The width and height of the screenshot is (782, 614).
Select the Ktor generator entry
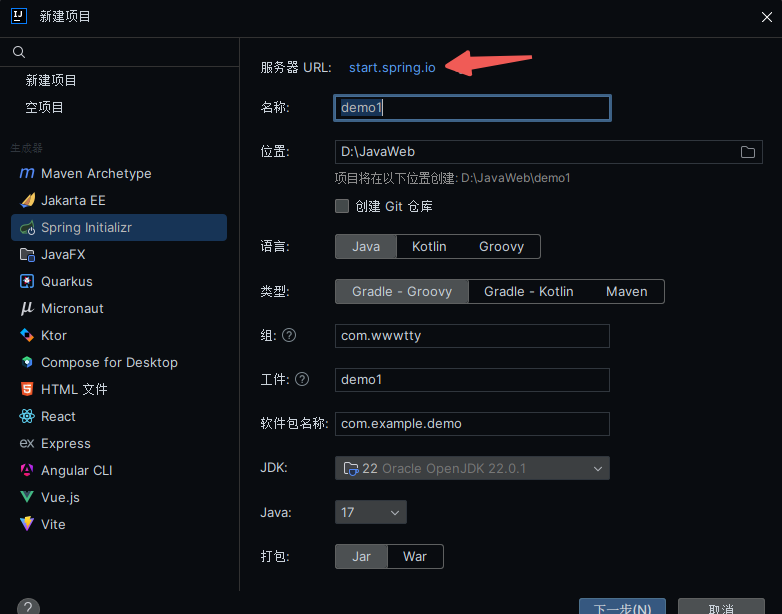[x=119, y=335]
